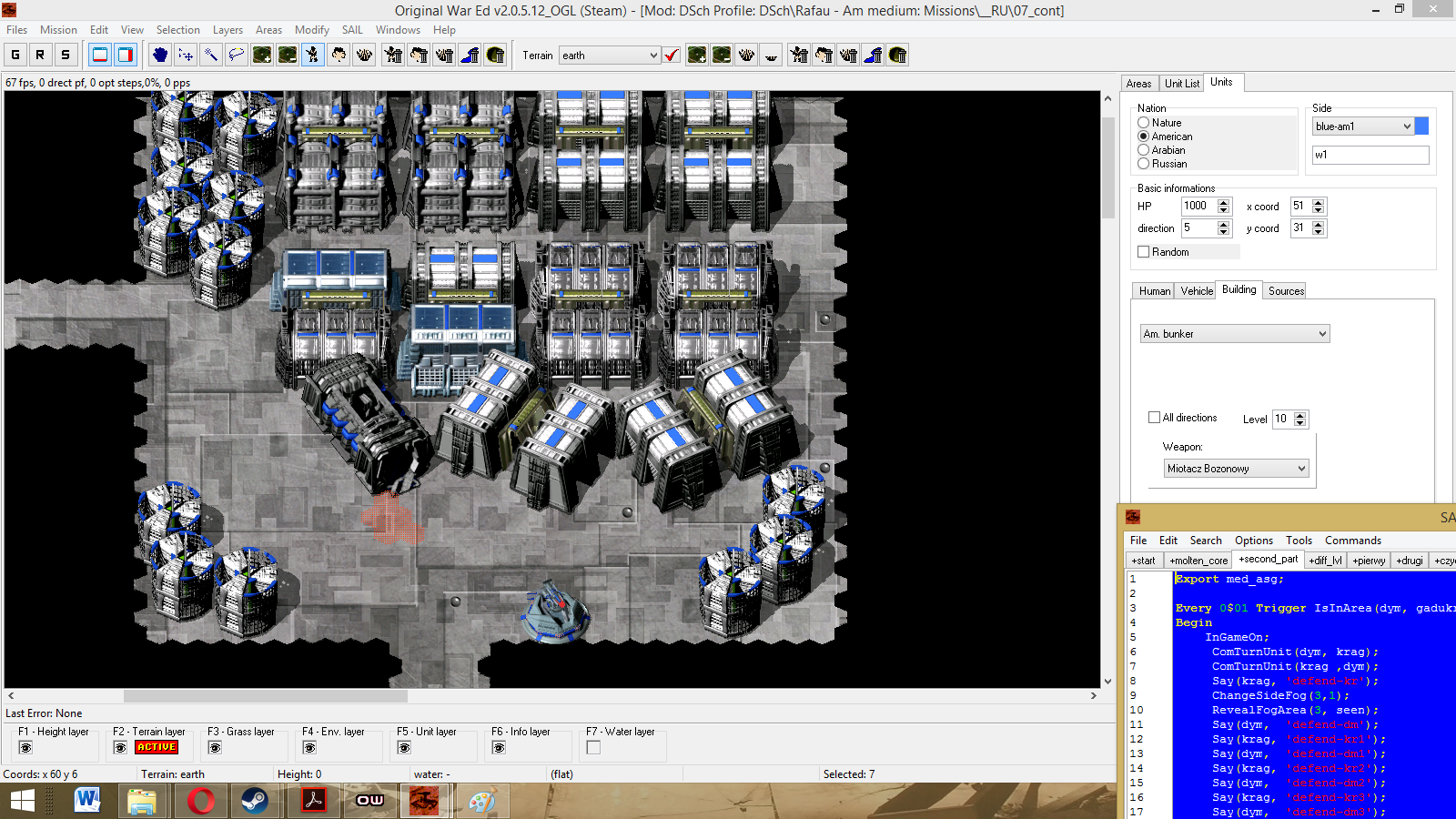Switch to the Sources tab
Image resolution: width=1456 pixels, height=819 pixels.
1286,291
